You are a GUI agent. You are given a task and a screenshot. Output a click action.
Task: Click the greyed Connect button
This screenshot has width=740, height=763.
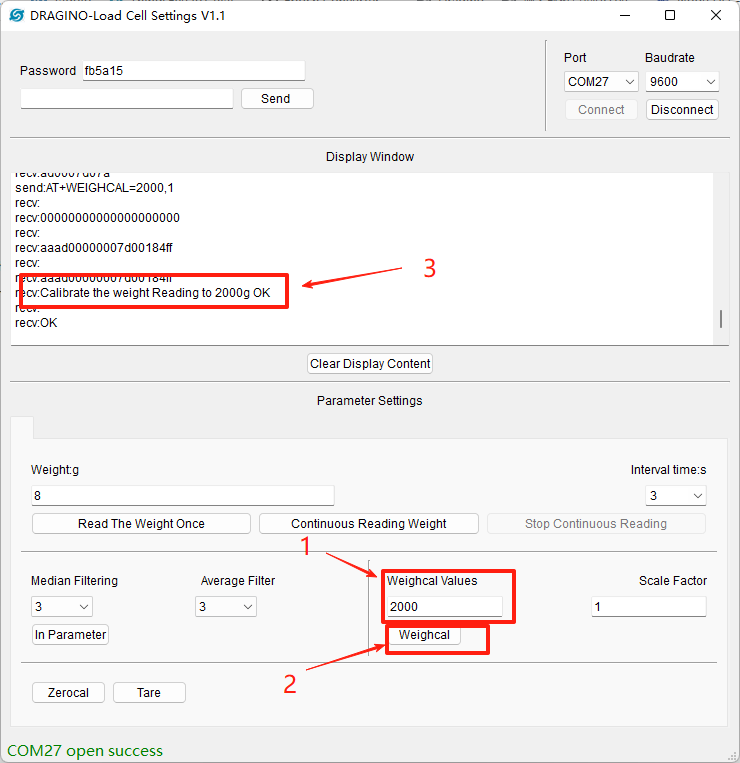(x=601, y=110)
